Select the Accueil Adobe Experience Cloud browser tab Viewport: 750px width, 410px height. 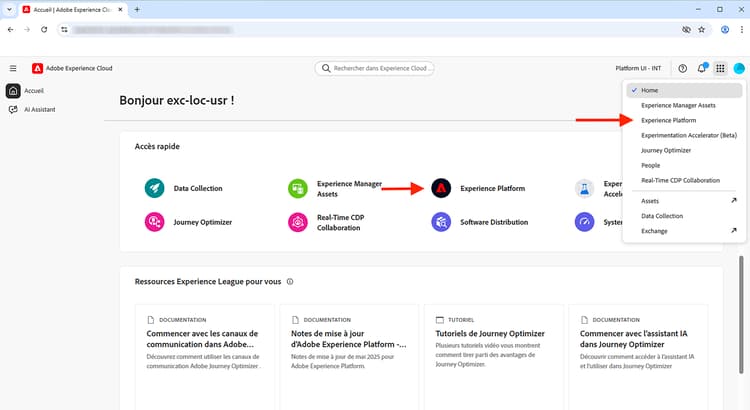73,10
